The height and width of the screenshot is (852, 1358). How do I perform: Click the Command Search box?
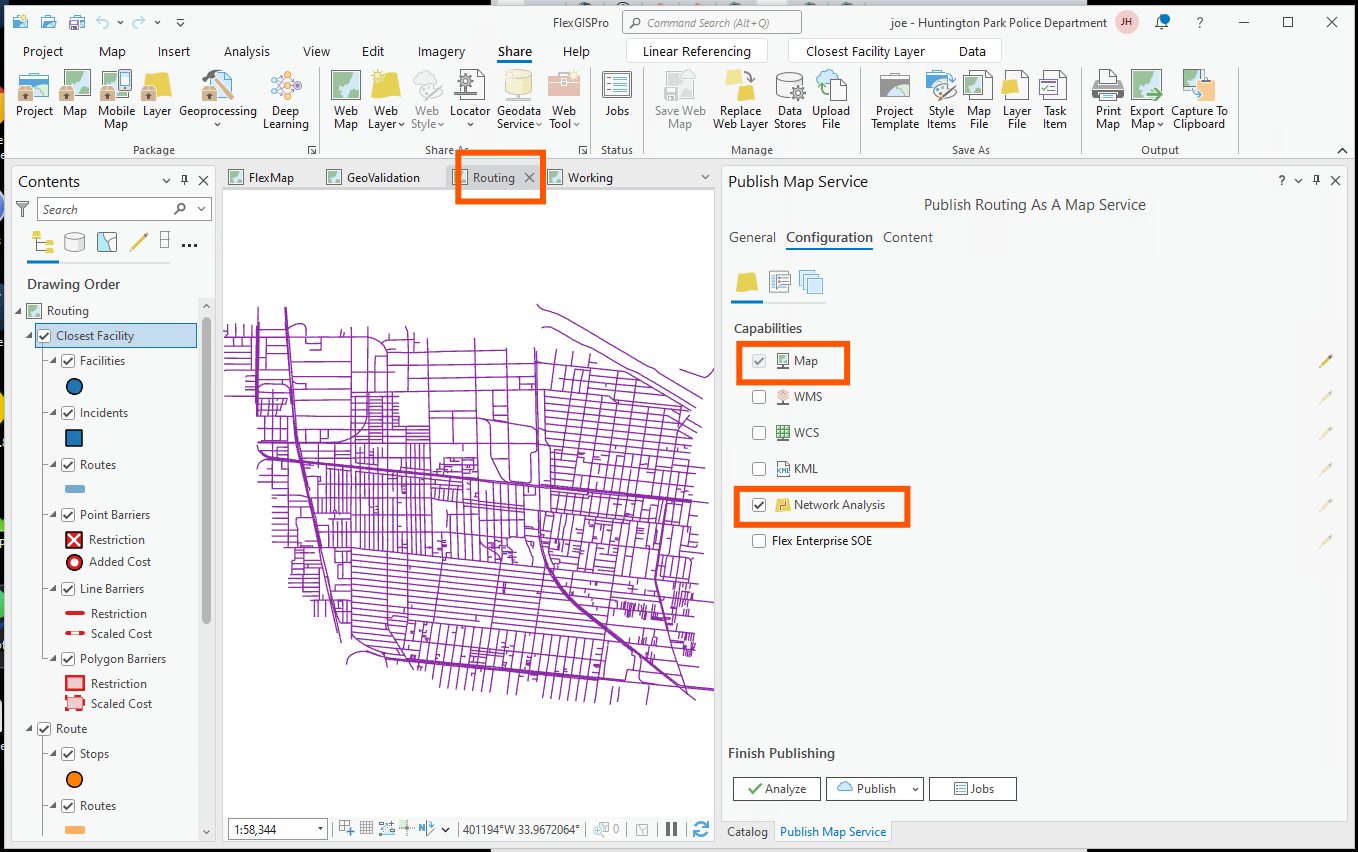tap(711, 22)
